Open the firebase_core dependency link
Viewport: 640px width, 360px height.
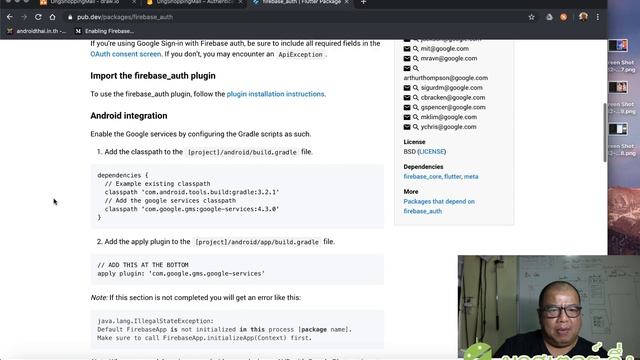pyautogui.click(x=422, y=177)
